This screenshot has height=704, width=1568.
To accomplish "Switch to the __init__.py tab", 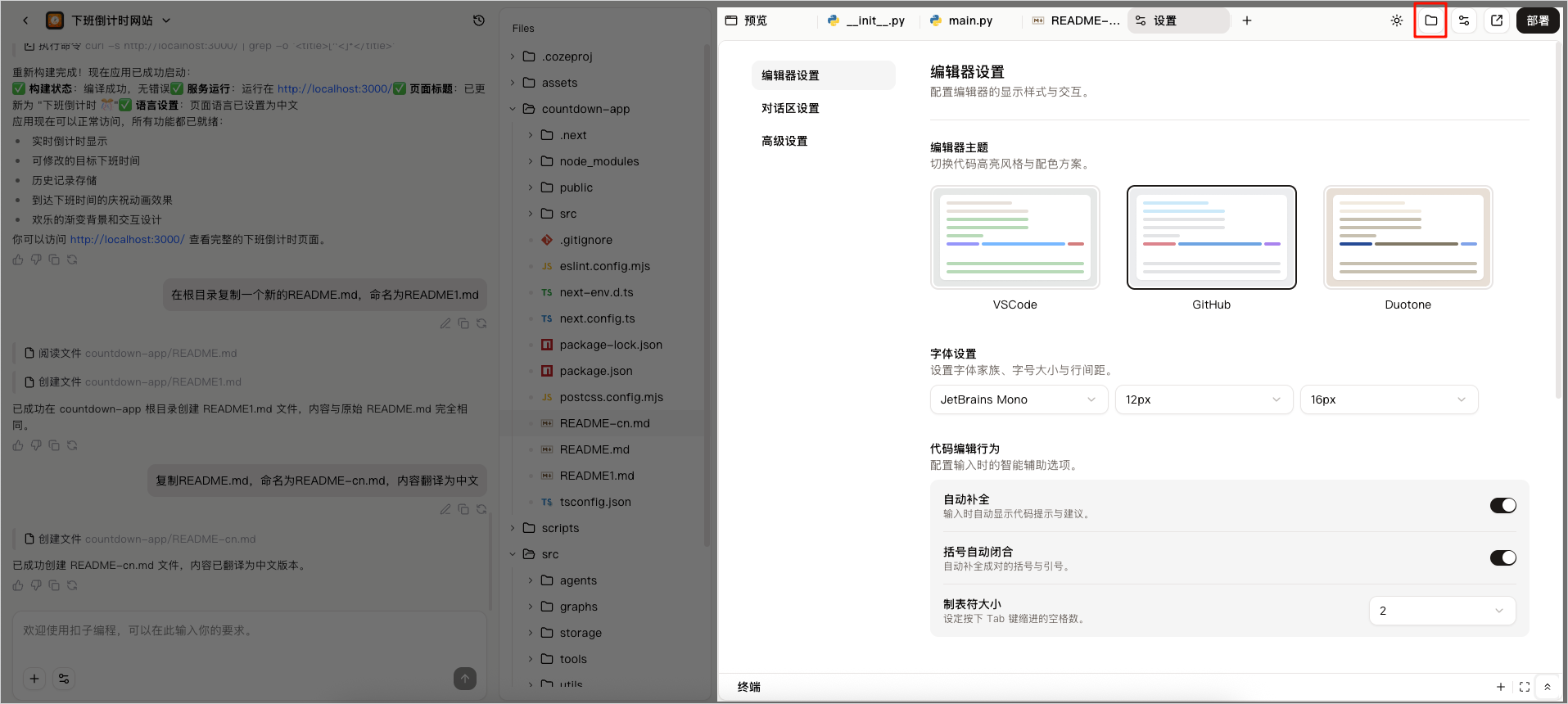I will click(866, 20).
